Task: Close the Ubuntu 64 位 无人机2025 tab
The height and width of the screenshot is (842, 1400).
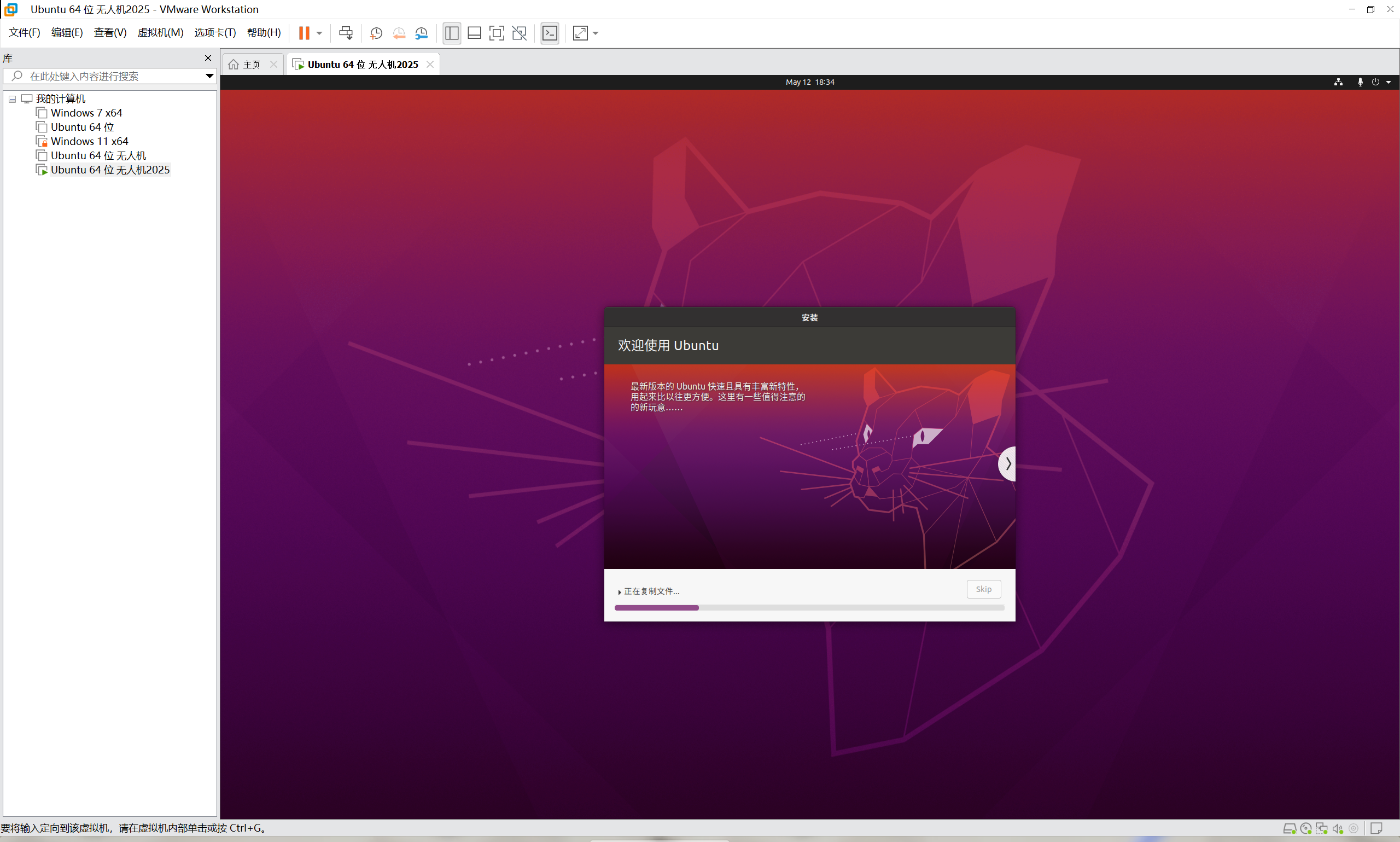Action: tap(430, 65)
